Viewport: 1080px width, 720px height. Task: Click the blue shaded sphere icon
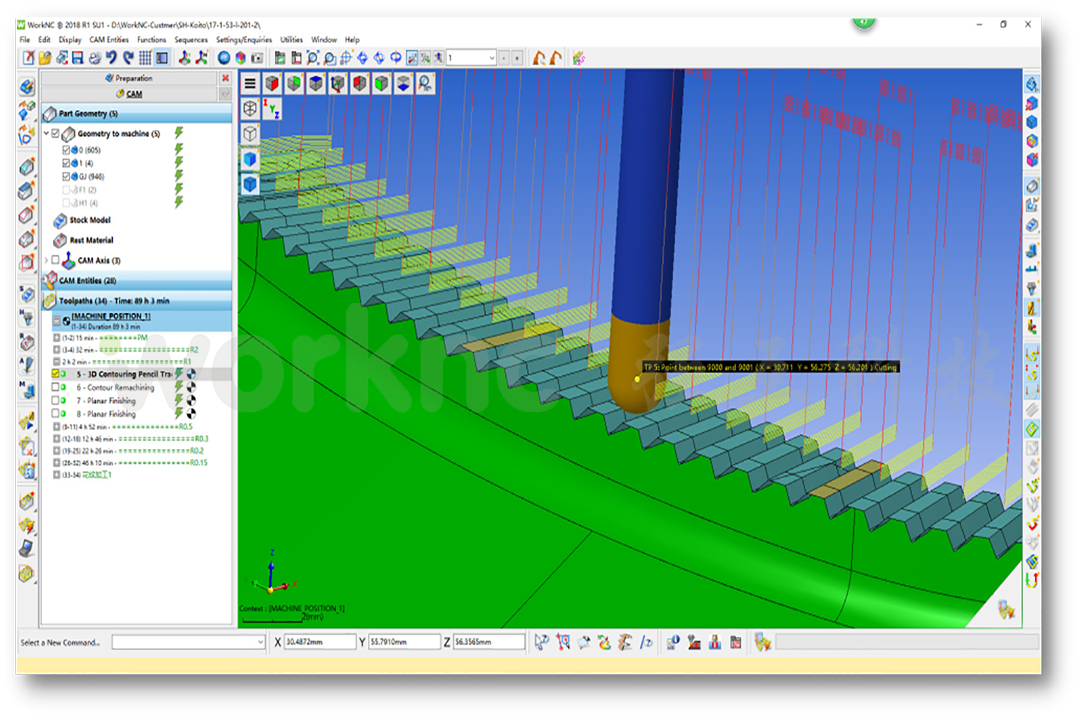click(224, 58)
